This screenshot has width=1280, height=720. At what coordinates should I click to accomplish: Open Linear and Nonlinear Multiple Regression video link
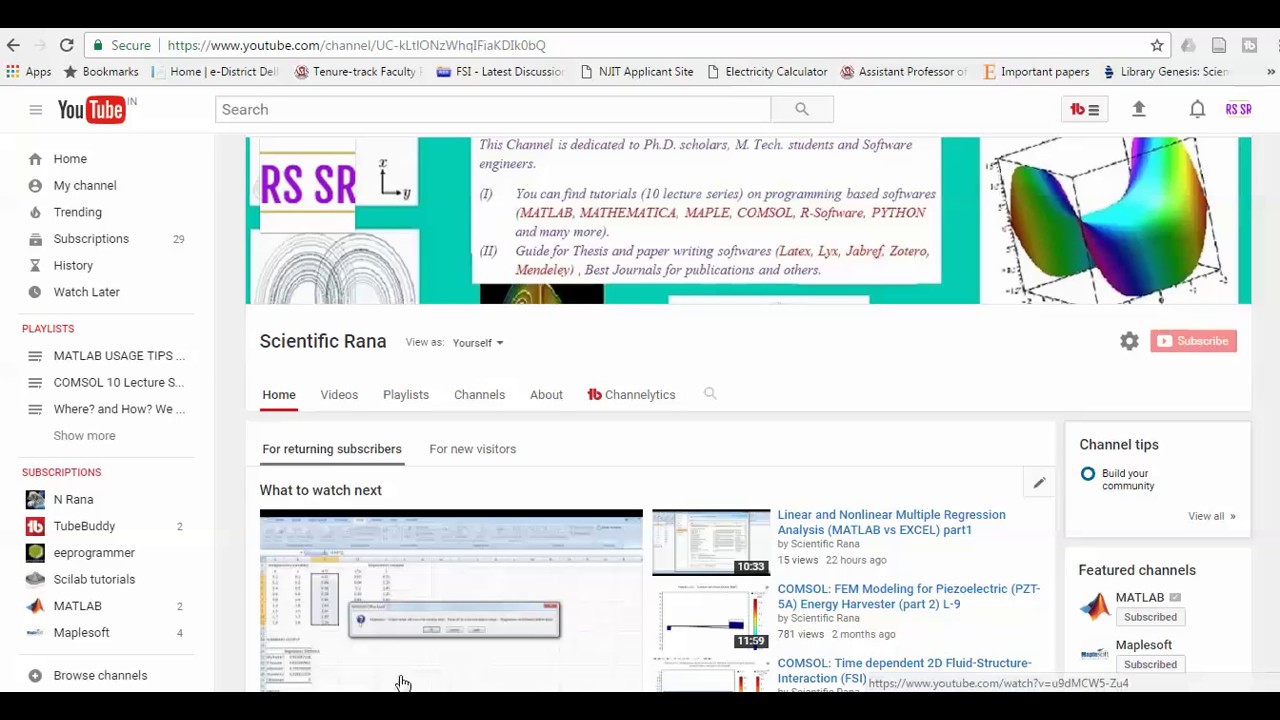tap(892, 522)
